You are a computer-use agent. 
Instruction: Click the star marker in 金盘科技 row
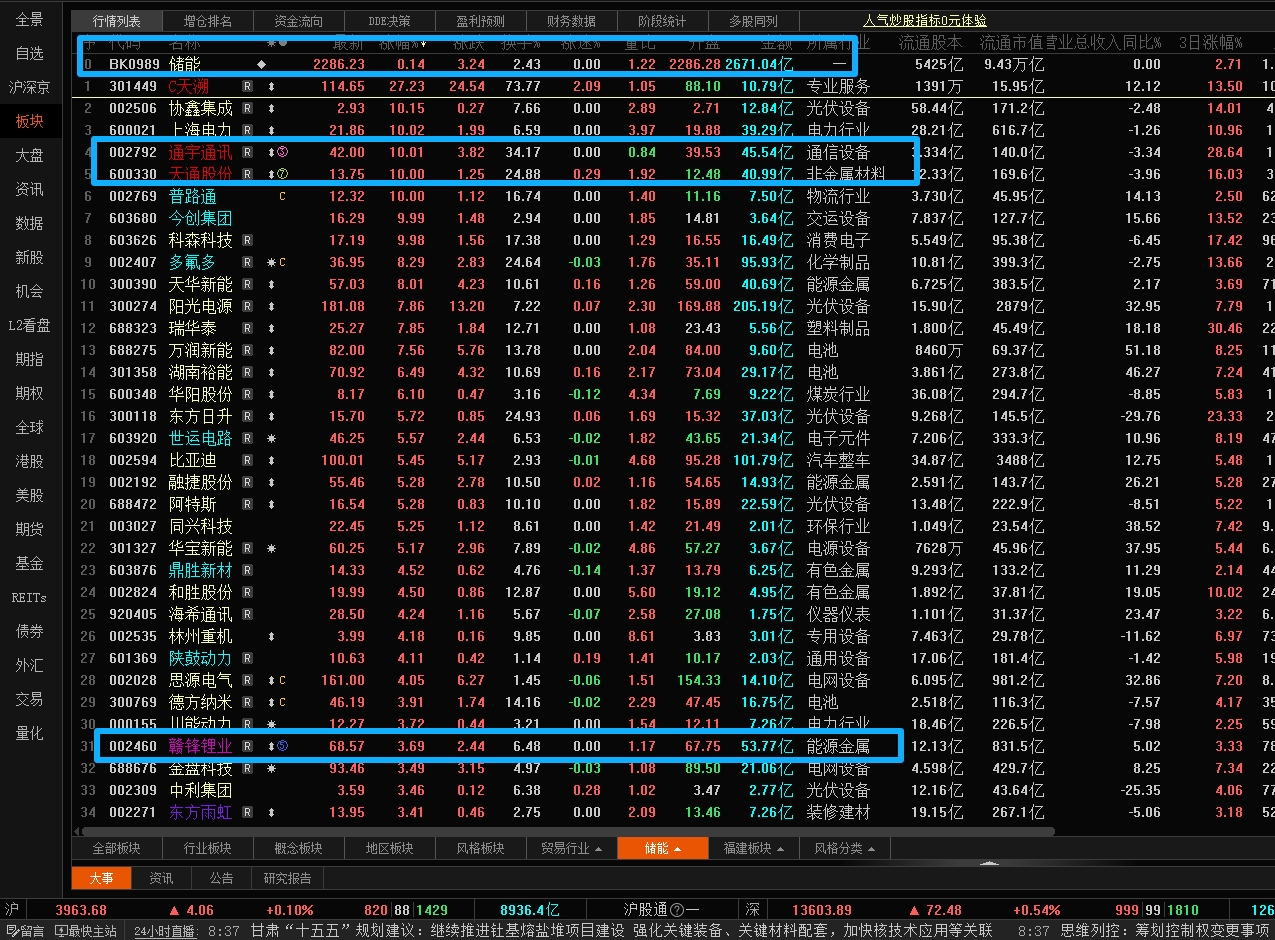click(271, 768)
